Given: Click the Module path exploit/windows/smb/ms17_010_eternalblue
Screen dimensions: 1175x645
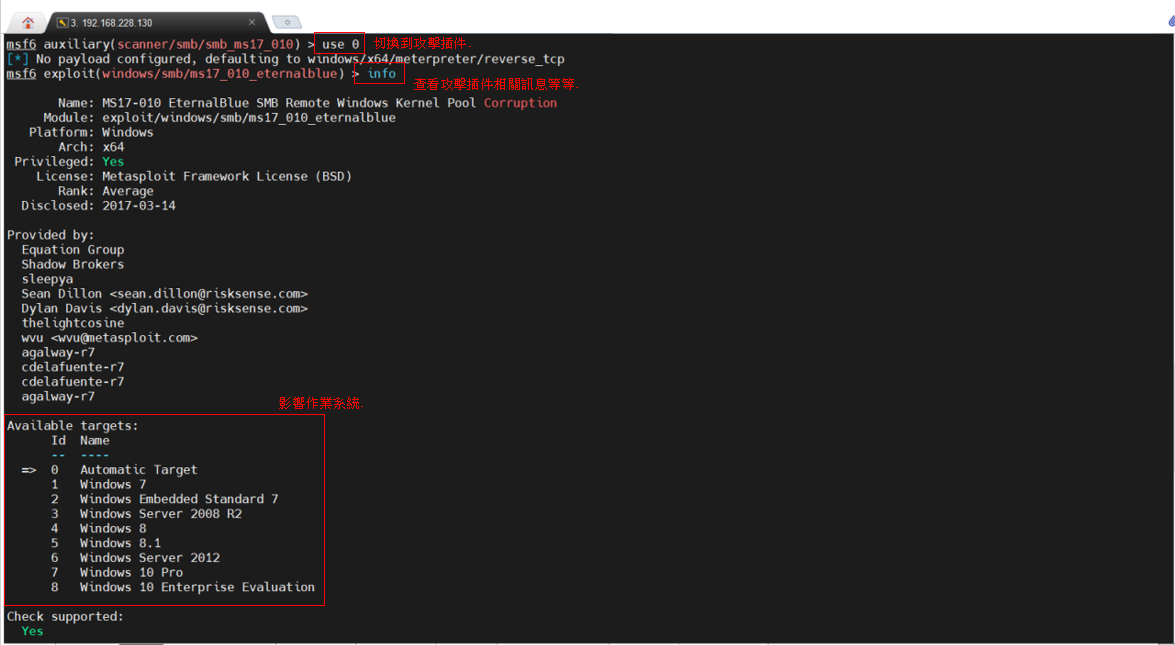Looking at the screenshot, I should (x=249, y=118).
